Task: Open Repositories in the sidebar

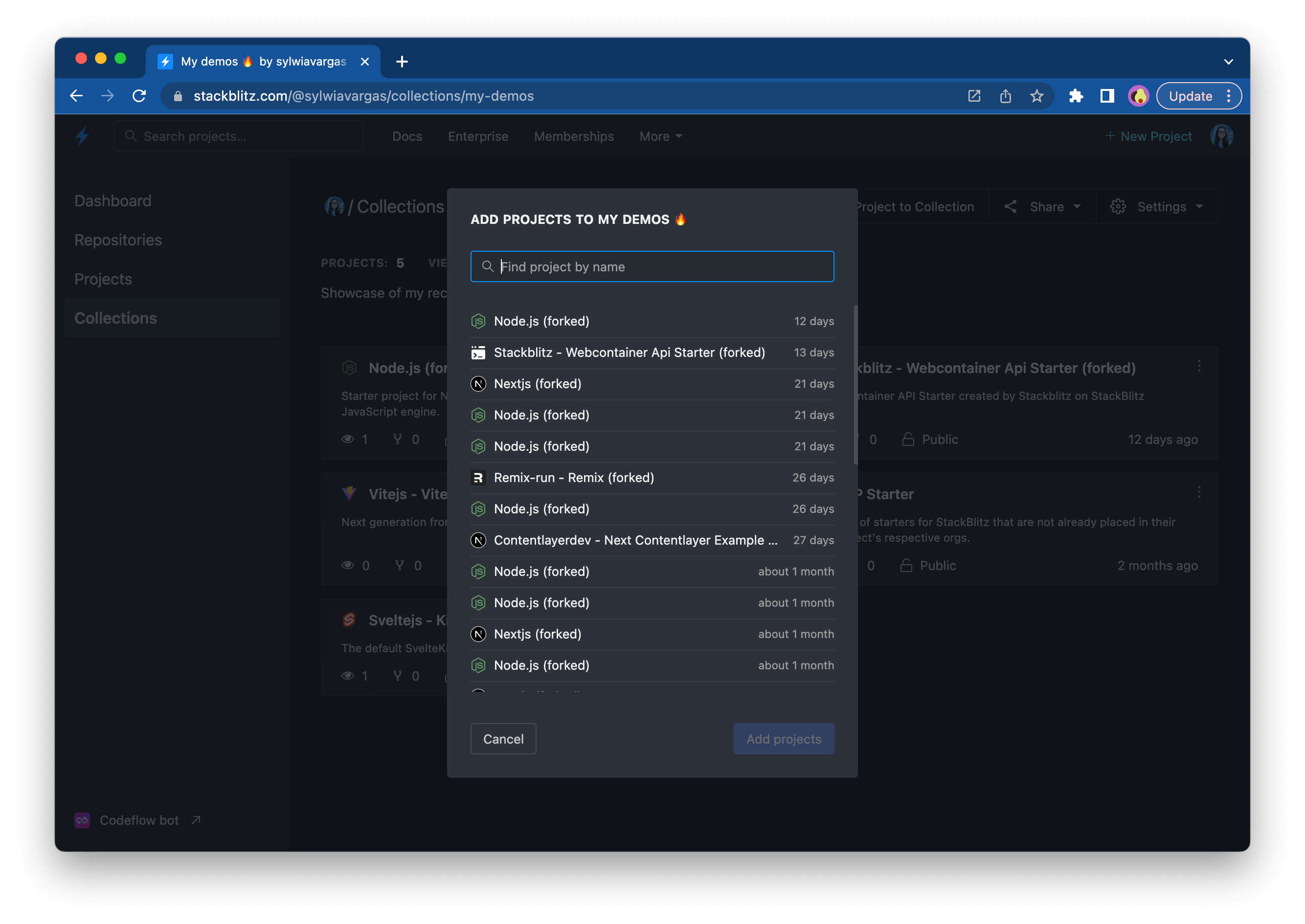Action: [118, 240]
